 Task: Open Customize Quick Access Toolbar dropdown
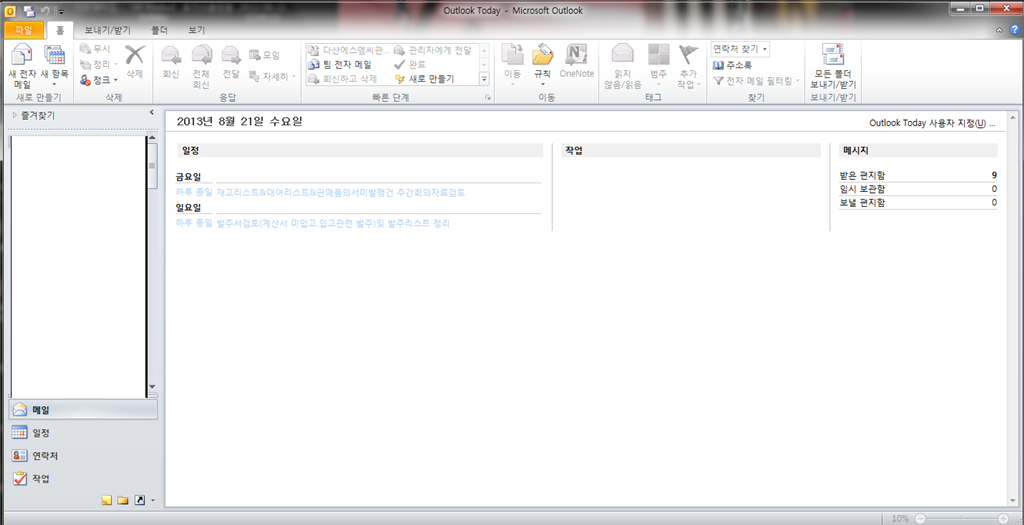tap(61, 11)
